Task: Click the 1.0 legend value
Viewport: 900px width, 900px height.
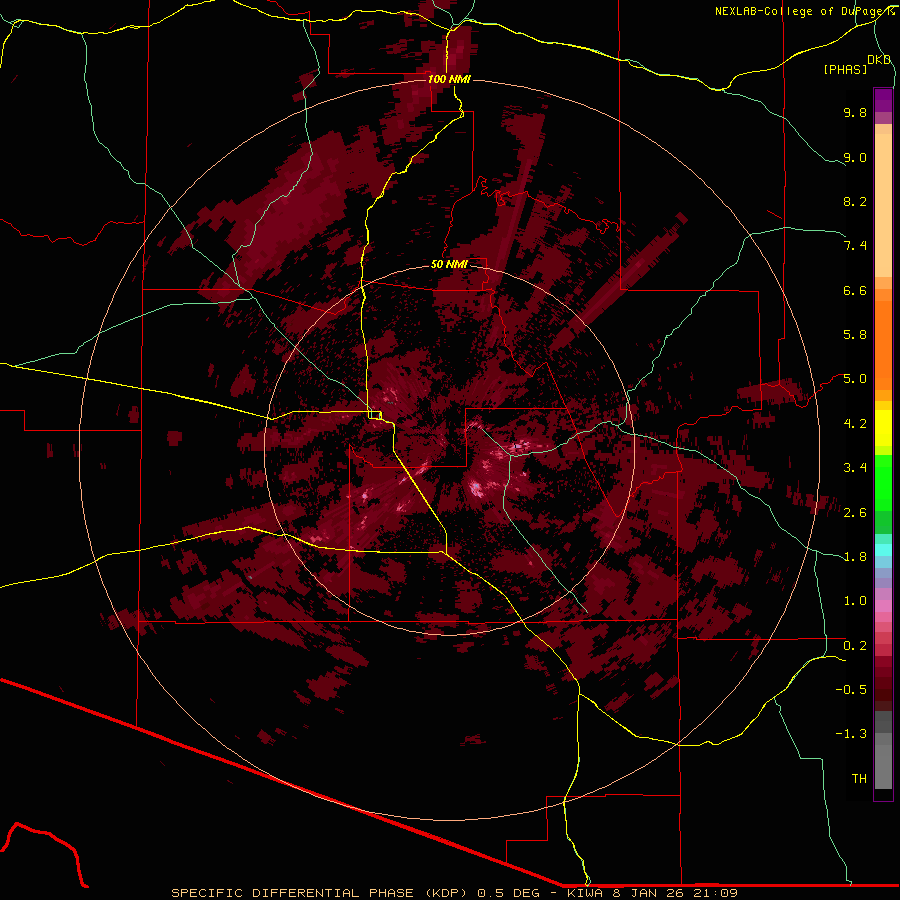Action: pos(855,601)
